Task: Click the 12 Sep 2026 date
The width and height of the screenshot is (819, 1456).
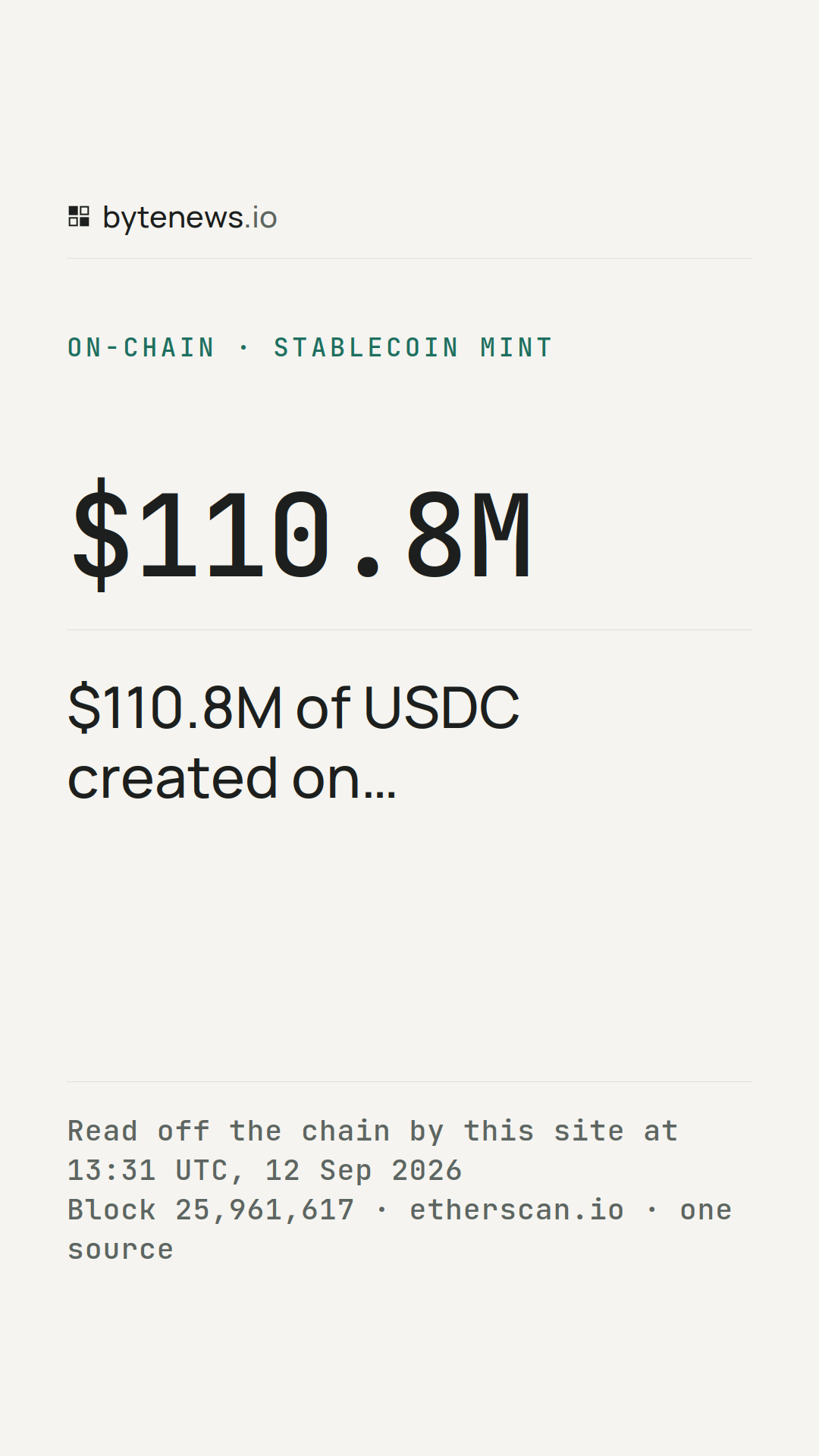Action: coord(363,1170)
